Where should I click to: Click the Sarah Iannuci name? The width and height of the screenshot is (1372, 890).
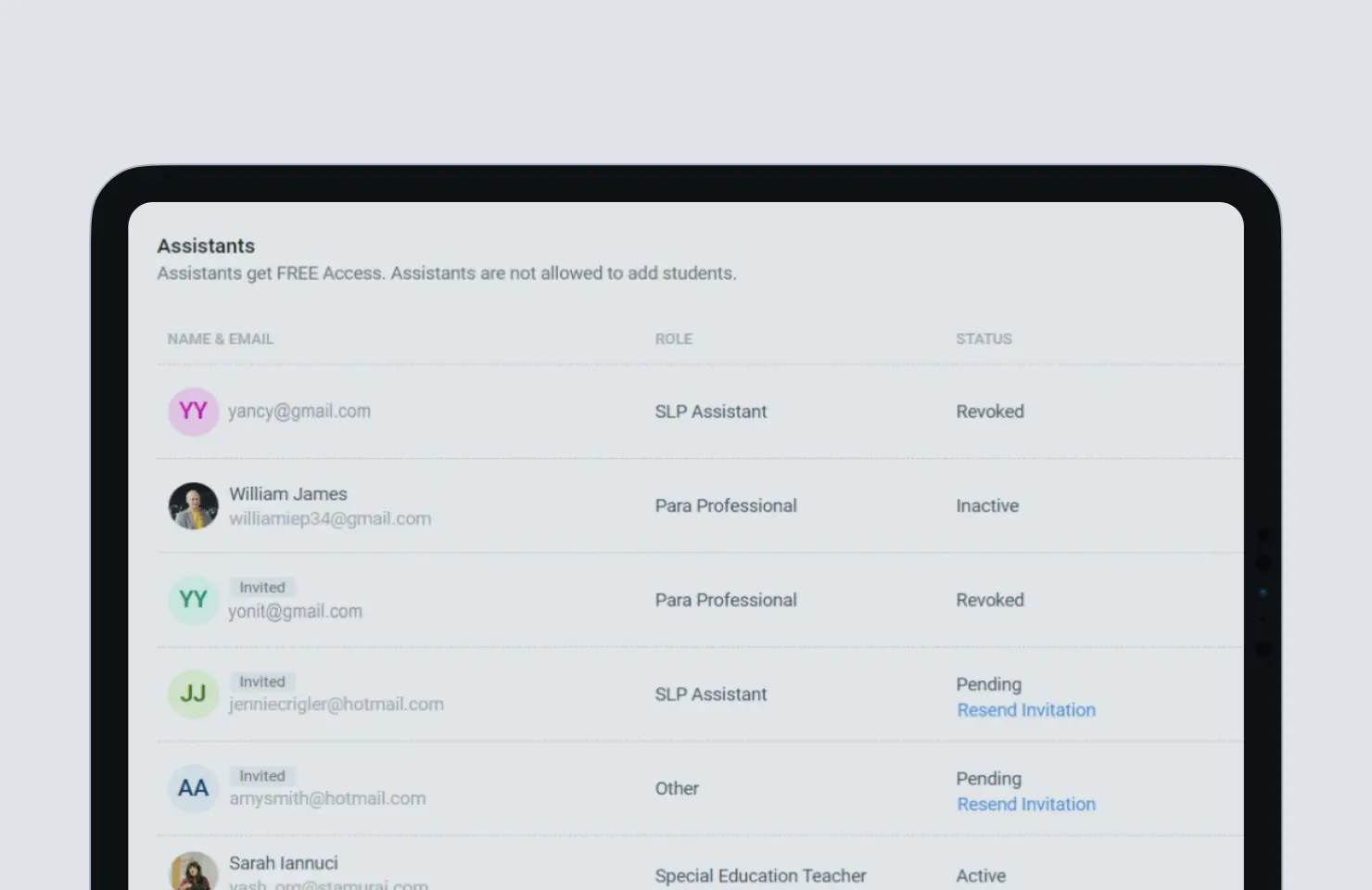click(x=284, y=863)
